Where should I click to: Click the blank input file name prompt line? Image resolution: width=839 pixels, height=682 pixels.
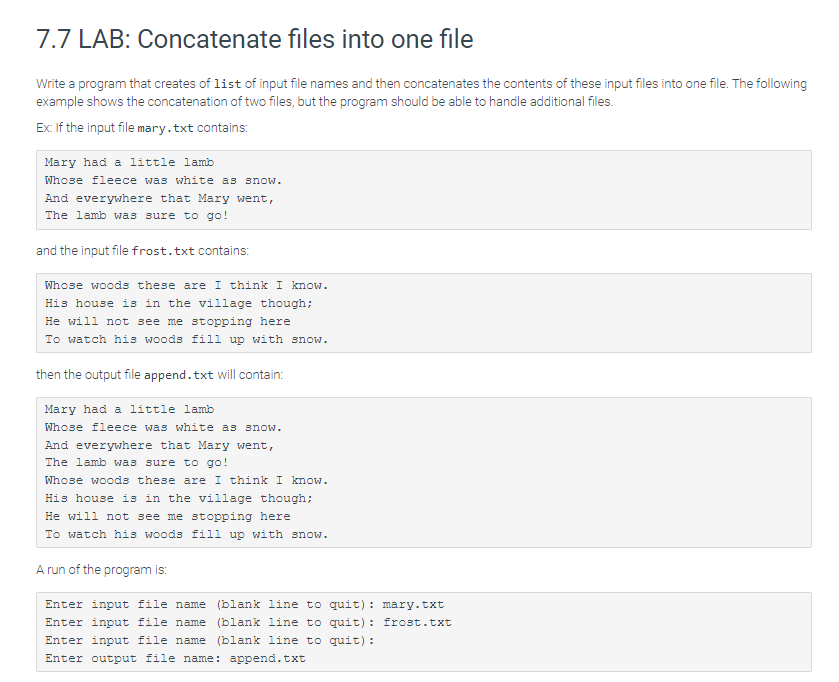[210, 640]
